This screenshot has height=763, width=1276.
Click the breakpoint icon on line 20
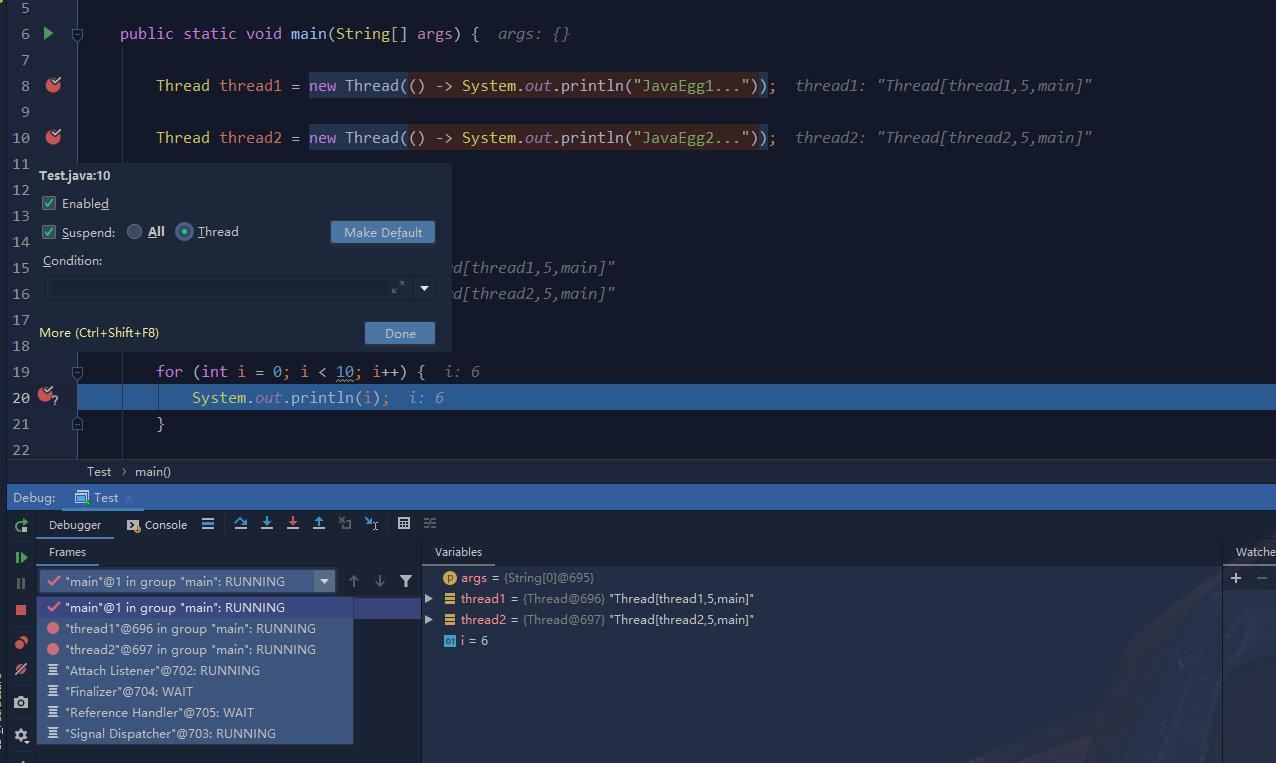47,397
